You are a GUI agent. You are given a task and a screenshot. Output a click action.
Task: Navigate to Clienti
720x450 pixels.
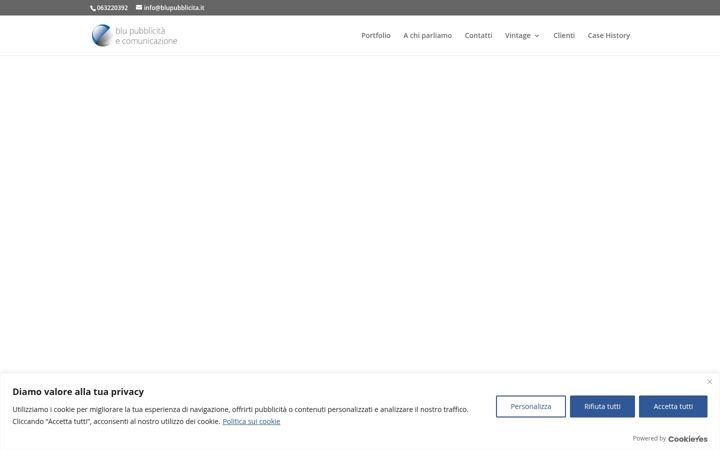(564, 35)
